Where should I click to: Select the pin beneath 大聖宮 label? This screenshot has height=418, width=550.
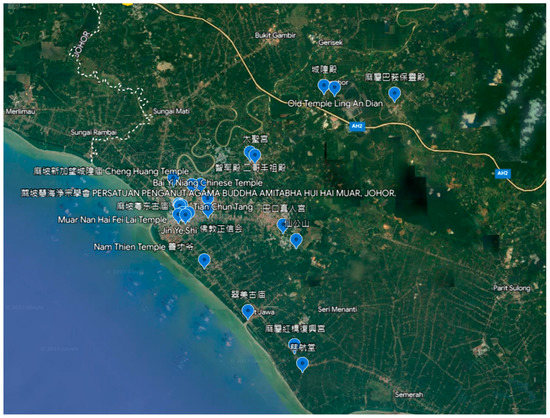[254, 156]
